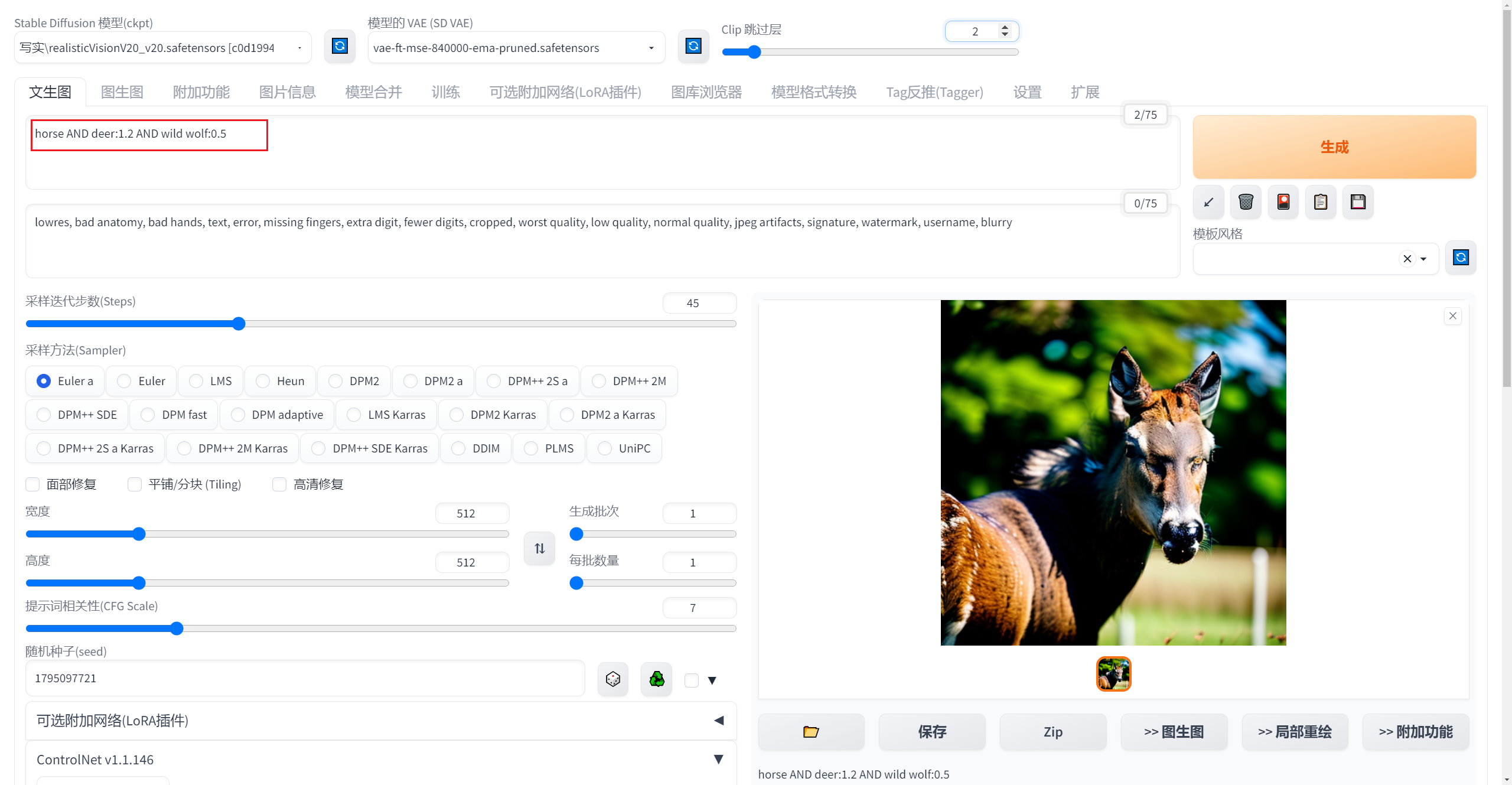Enable the 高清修复 checkbox
The width and height of the screenshot is (1512, 785).
pos(279,484)
